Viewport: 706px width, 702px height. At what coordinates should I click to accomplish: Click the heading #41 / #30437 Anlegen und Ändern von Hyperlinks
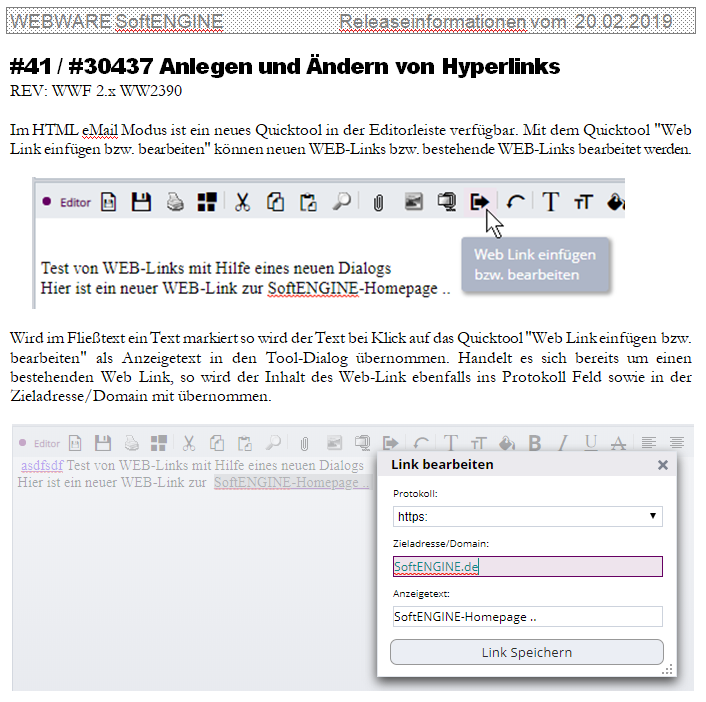coord(285,66)
